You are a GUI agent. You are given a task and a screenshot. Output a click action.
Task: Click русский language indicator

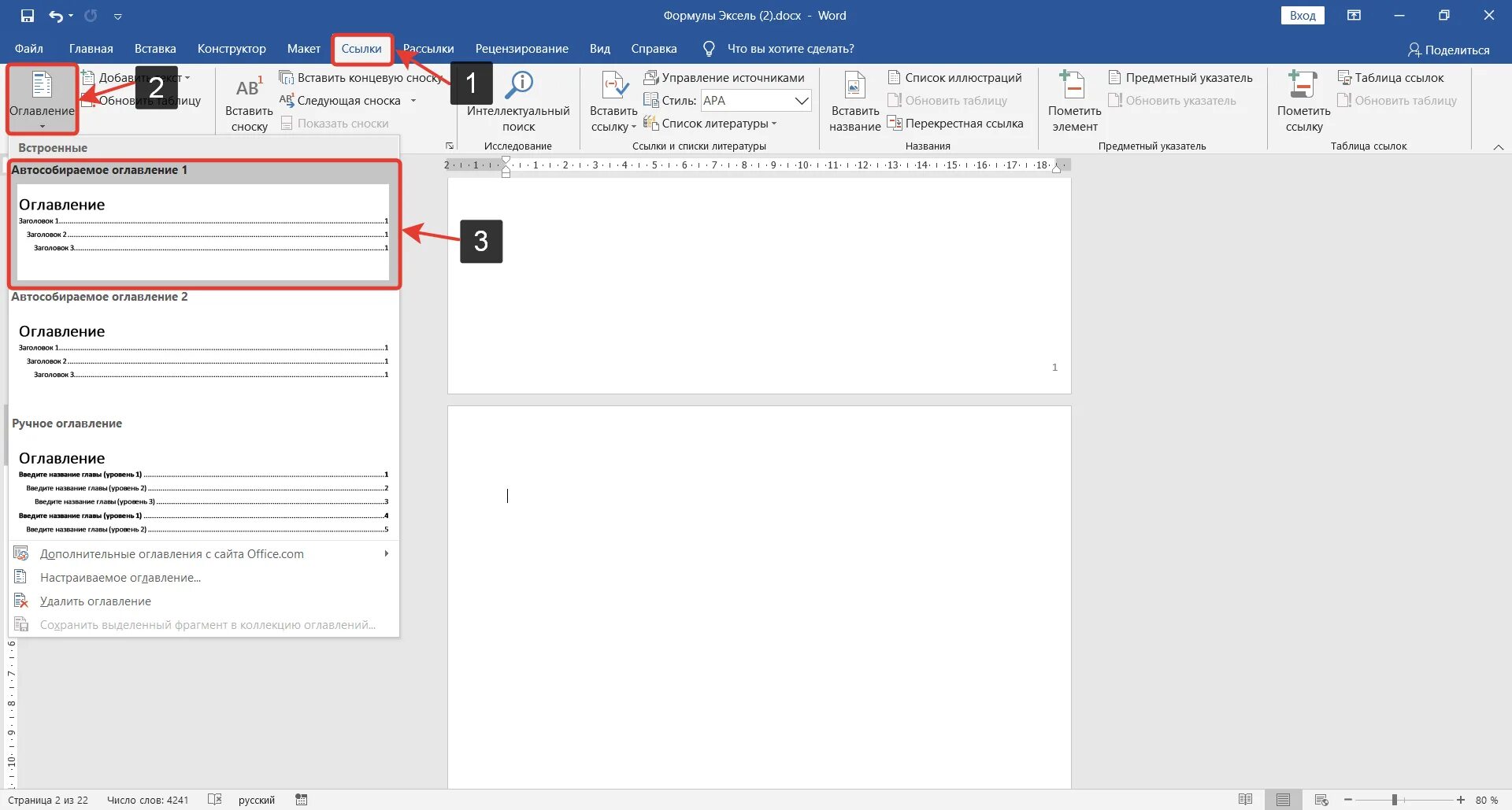257,800
